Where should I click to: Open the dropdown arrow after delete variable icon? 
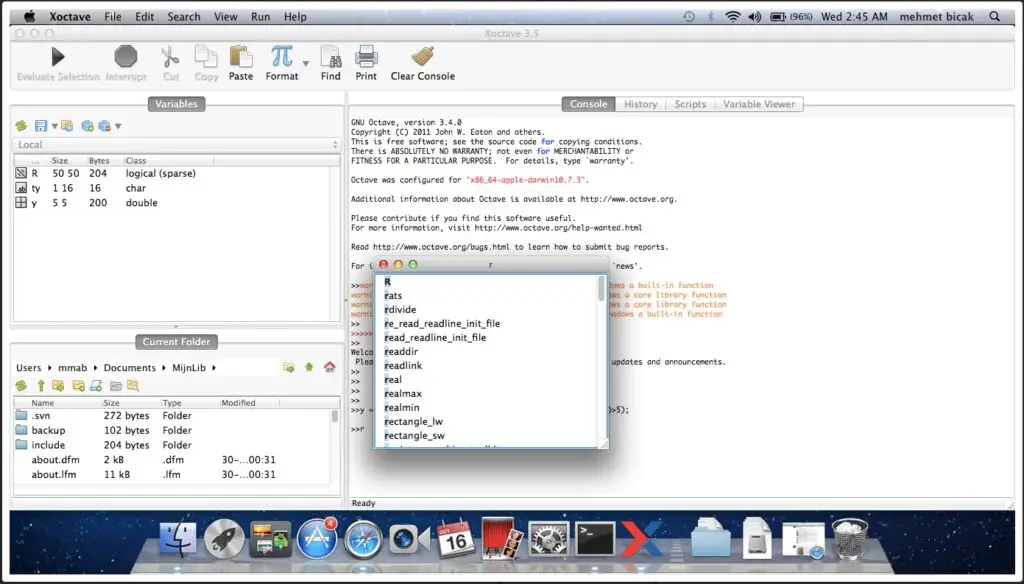click(x=118, y=126)
